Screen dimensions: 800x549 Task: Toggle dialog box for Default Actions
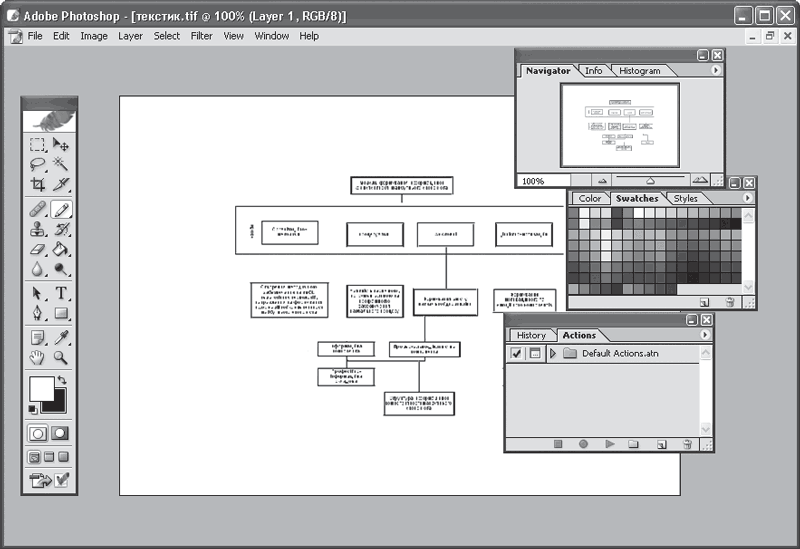click(x=534, y=354)
